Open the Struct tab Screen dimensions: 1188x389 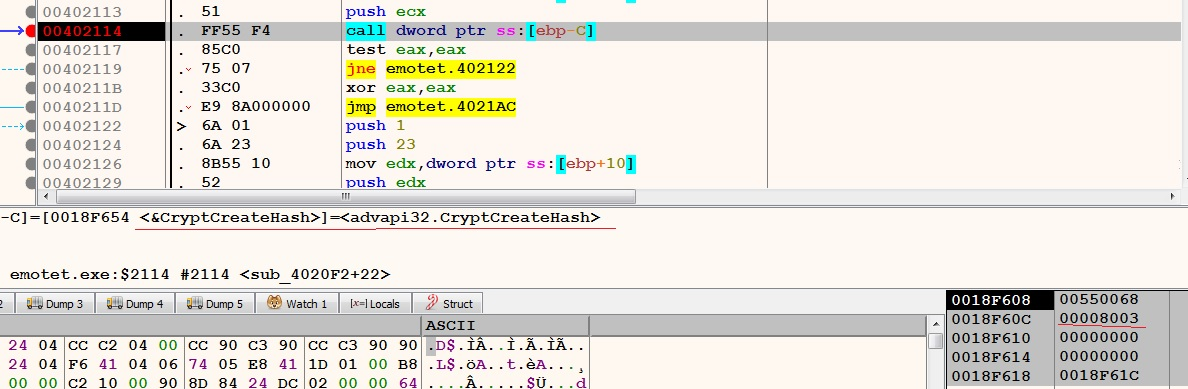point(448,304)
